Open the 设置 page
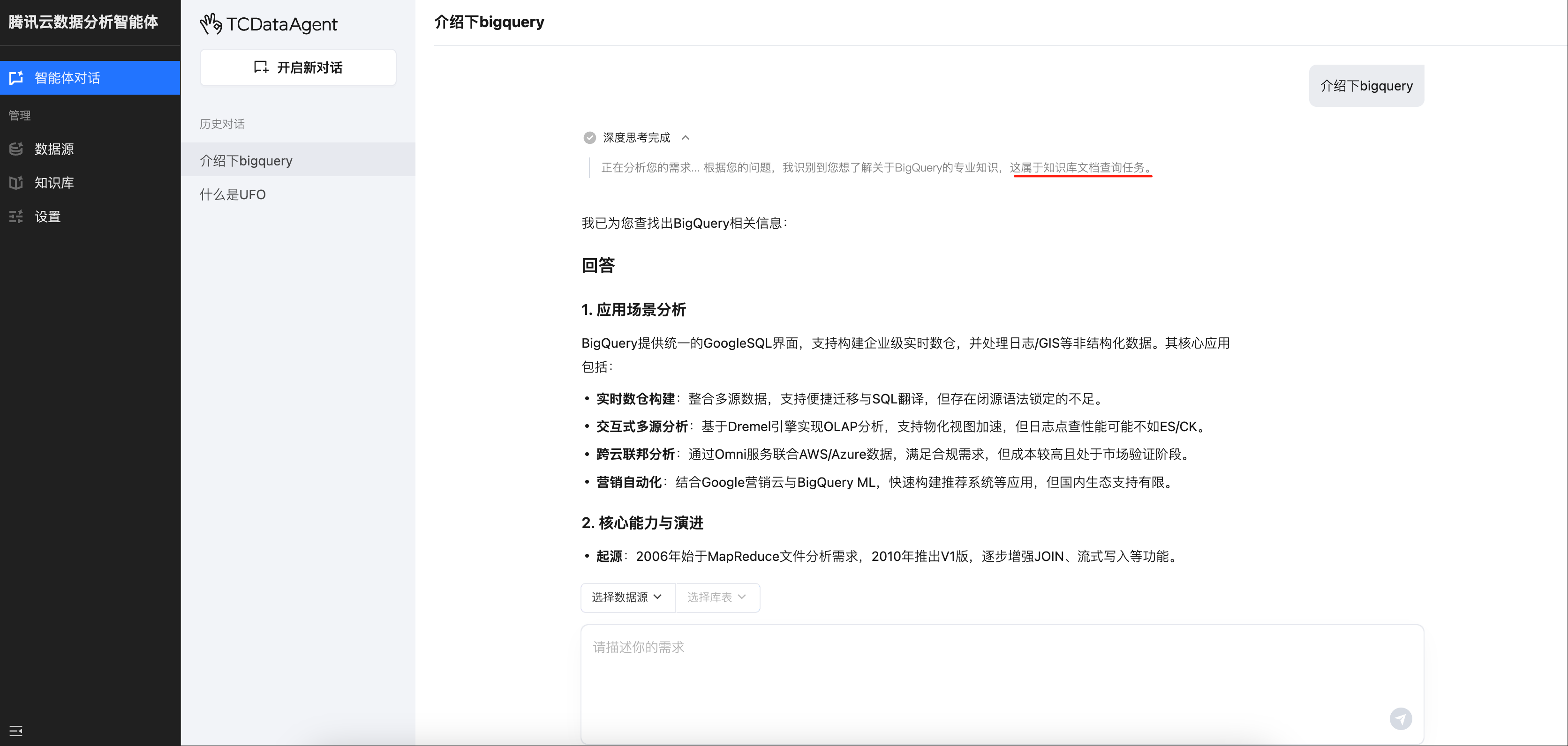Screen dimensions: 1568x746 (90, 216)
